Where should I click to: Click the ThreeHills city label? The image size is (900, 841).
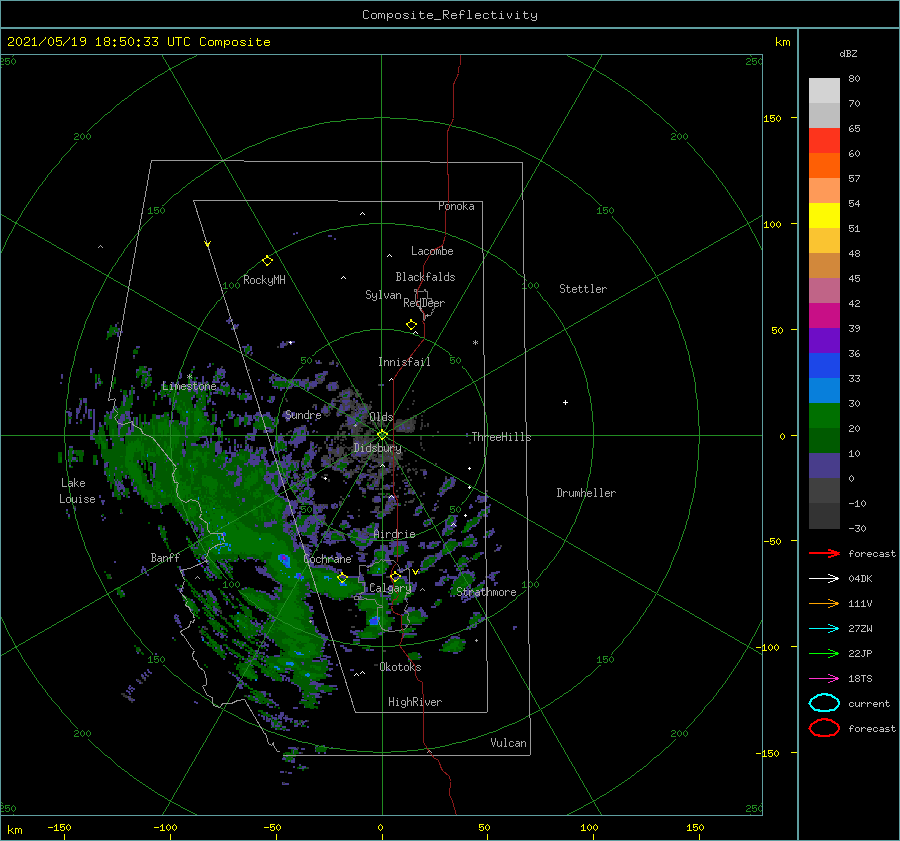[502, 437]
